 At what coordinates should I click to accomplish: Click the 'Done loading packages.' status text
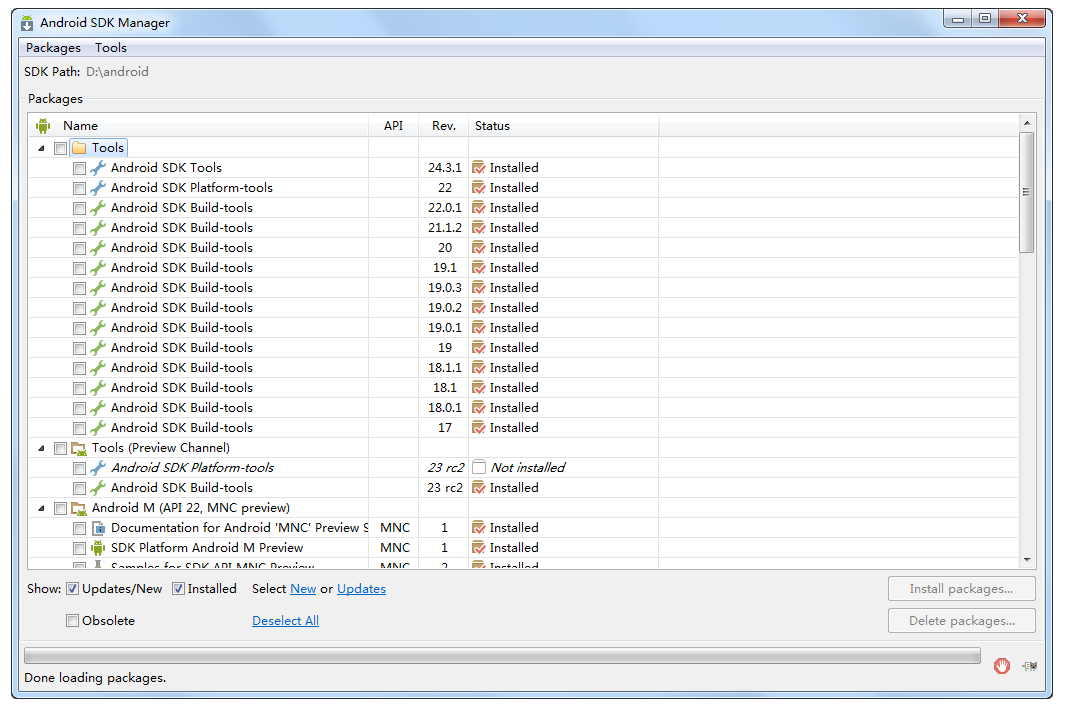point(95,678)
